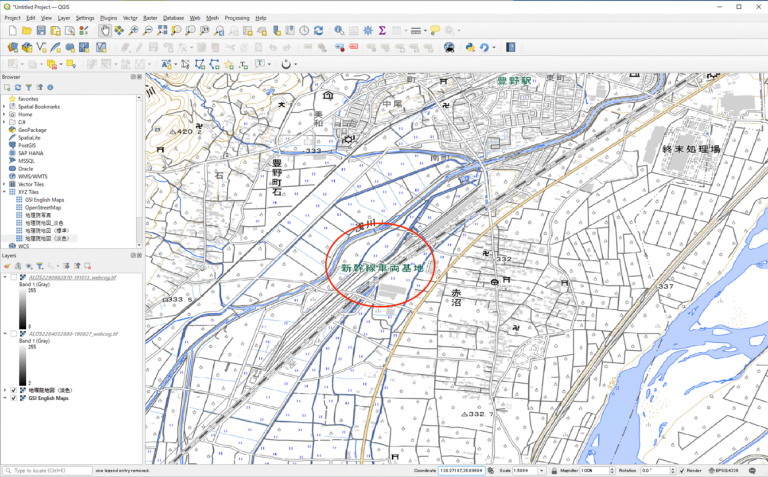
Task: Select the WMS/WMTS entry in Browser
Action: pyautogui.click(x=33, y=176)
